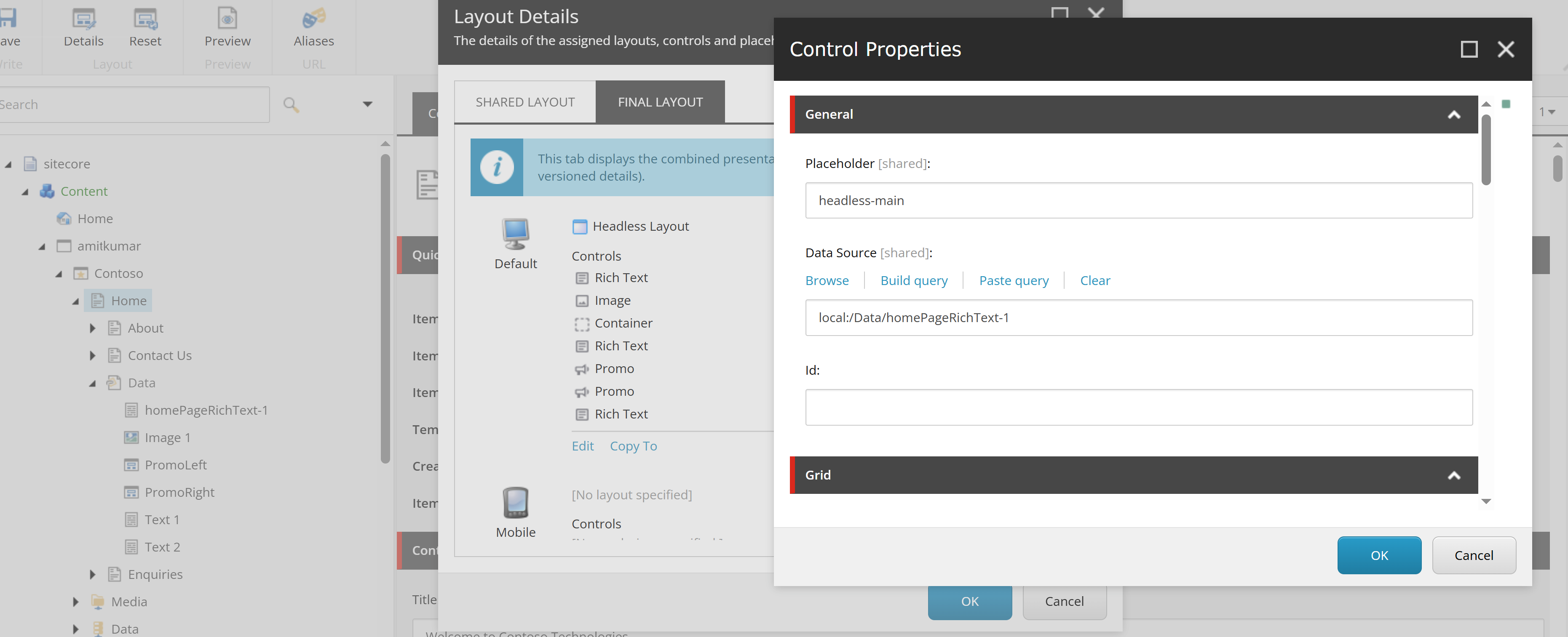Image resolution: width=1568 pixels, height=637 pixels.
Task: Click the empty Id input field
Action: [1138, 407]
